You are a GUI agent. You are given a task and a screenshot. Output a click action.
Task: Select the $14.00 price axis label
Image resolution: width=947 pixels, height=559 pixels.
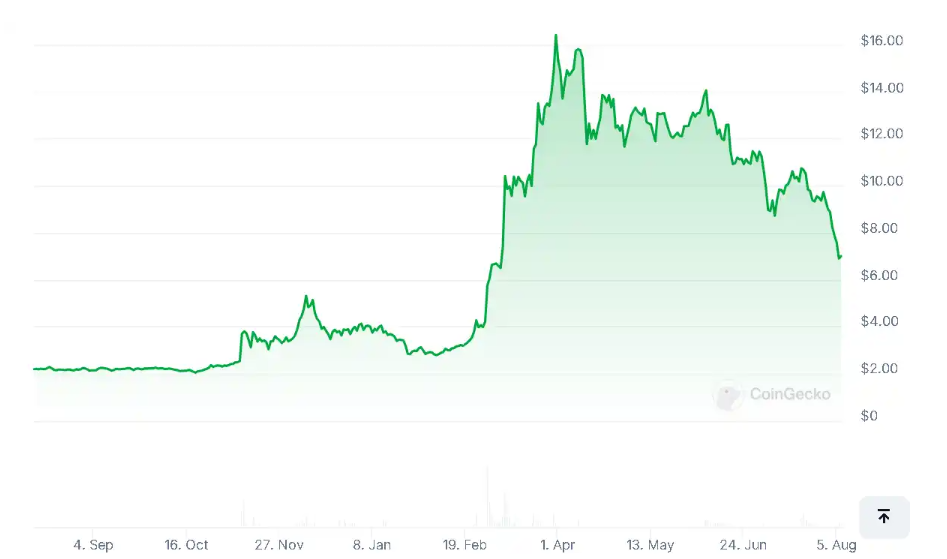[x=881, y=88]
